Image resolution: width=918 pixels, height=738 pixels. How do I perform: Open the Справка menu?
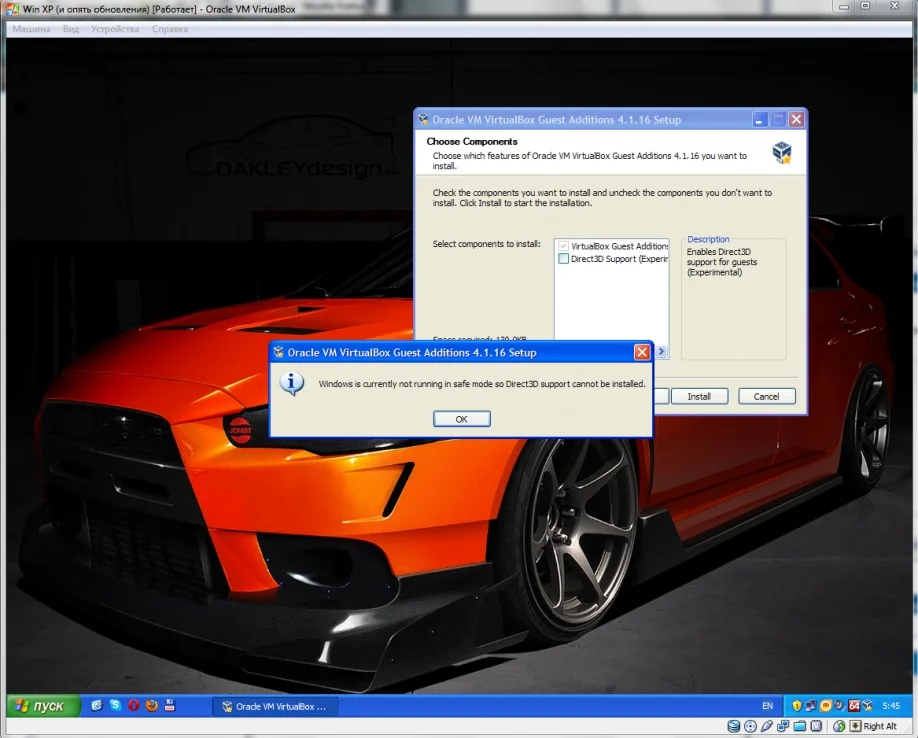[170, 29]
